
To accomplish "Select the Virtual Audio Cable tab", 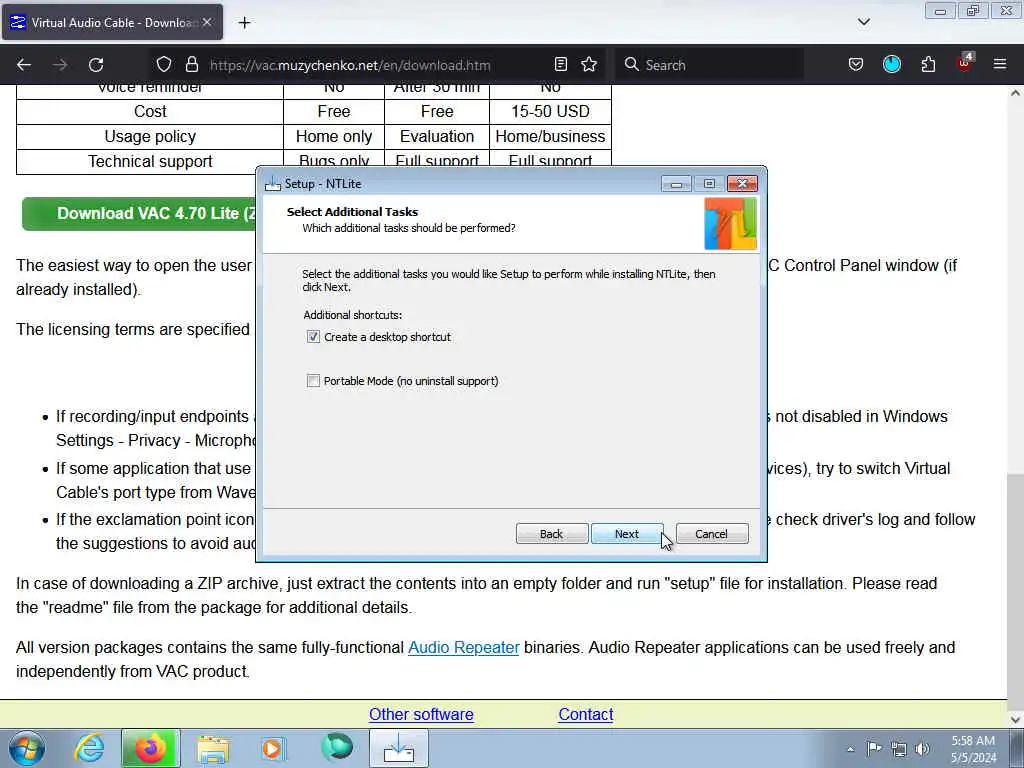I will point(112,22).
